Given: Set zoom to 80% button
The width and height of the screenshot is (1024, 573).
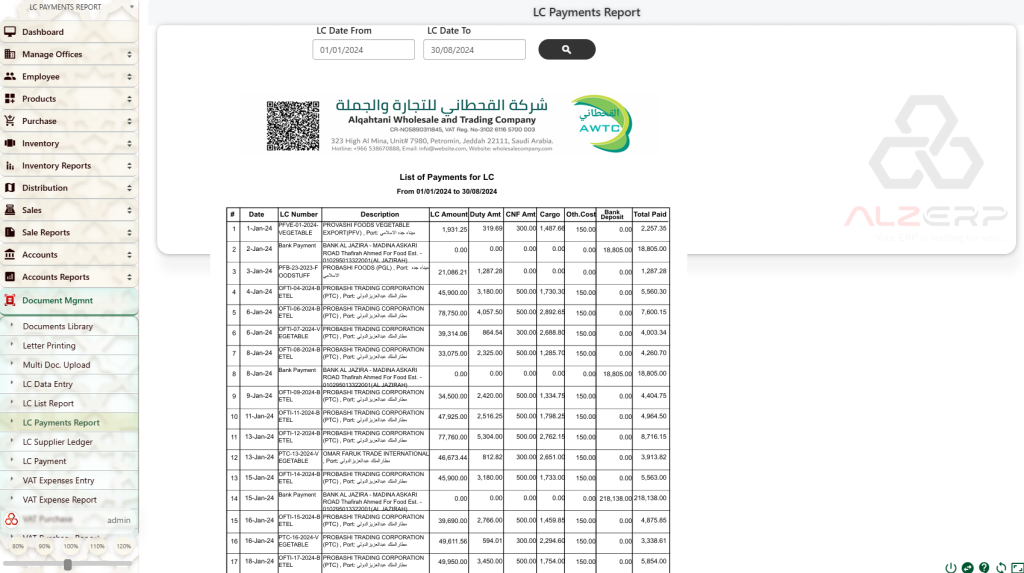Looking at the screenshot, I should pyautogui.click(x=18, y=546).
